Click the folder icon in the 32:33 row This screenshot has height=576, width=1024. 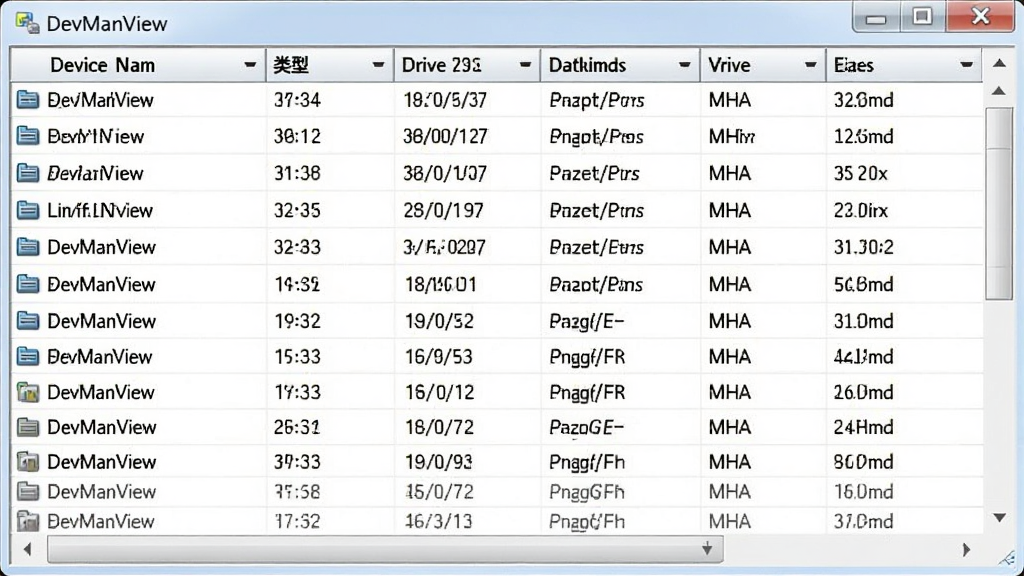[x=27, y=247]
